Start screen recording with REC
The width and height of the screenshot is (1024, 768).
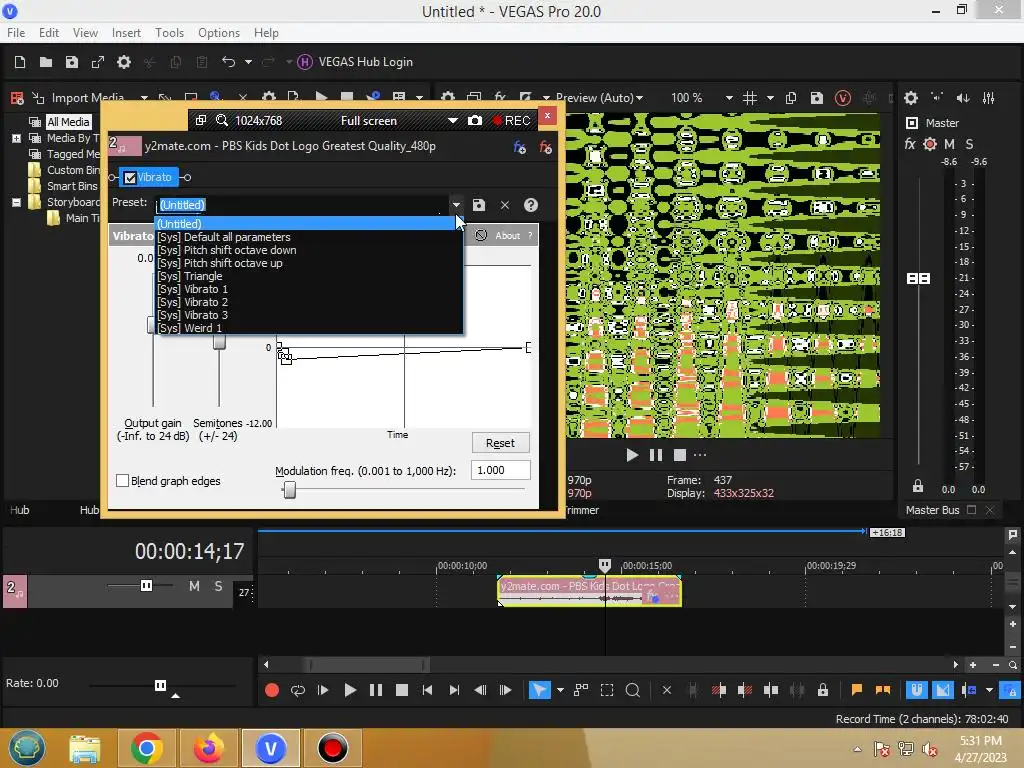[512, 121]
